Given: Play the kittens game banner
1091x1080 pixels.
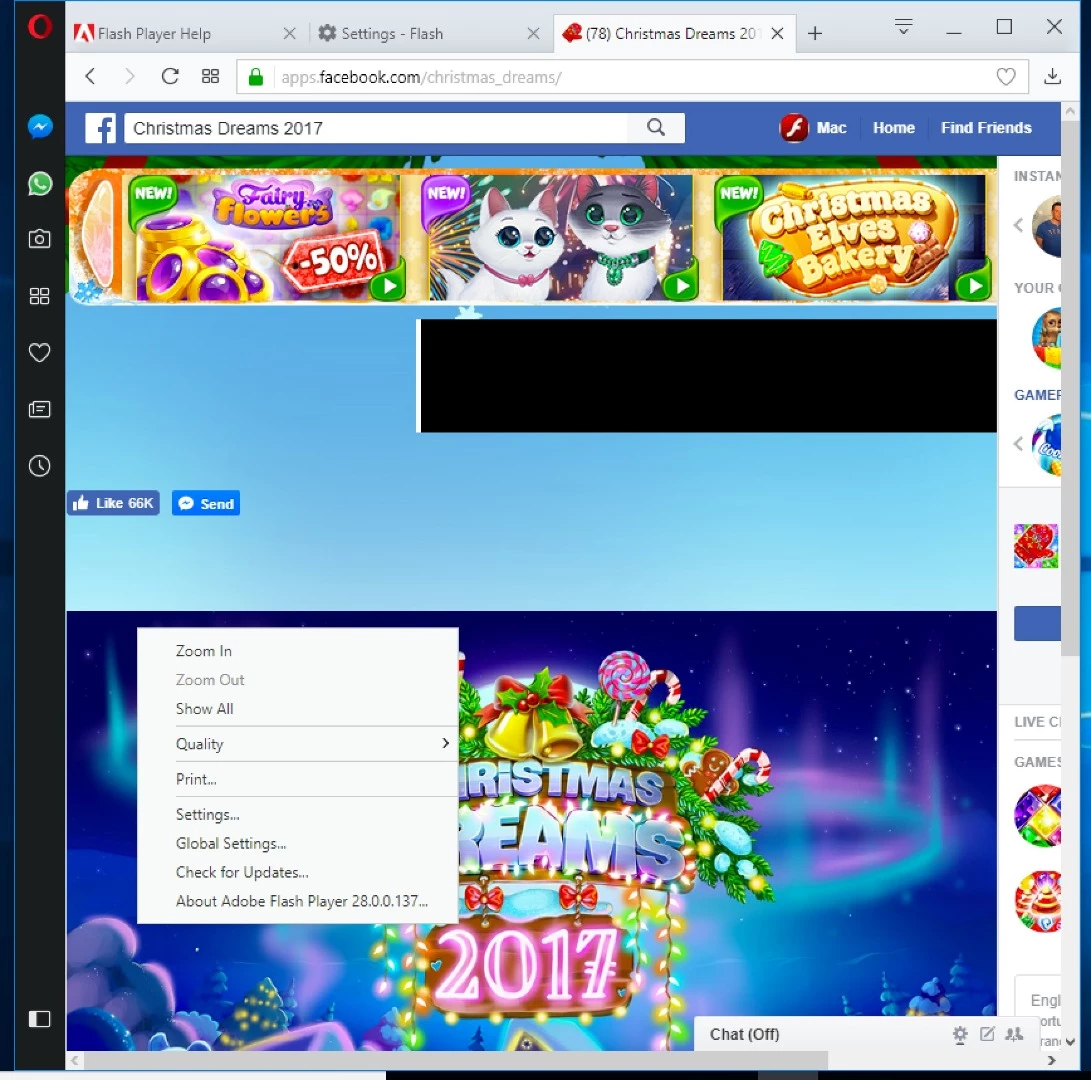Looking at the screenshot, I should tap(562, 237).
